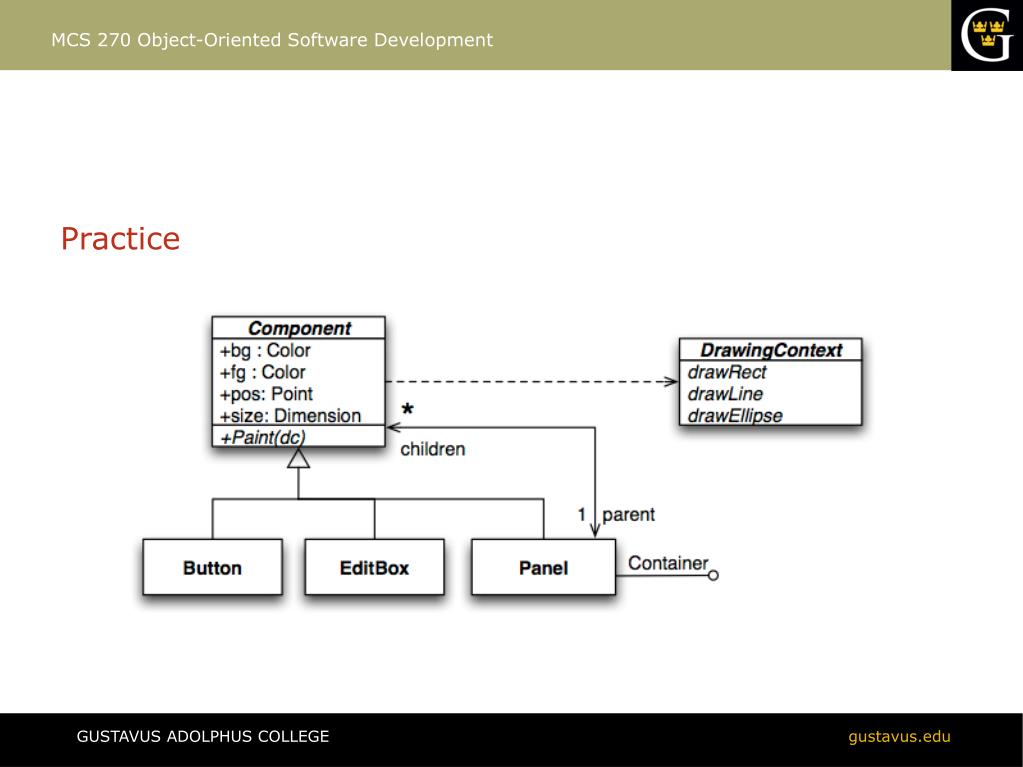The width and height of the screenshot is (1023, 767).
Task: Click the "+bg : Color" attribute
Action: pyautogui.click(x=265, y=350)
